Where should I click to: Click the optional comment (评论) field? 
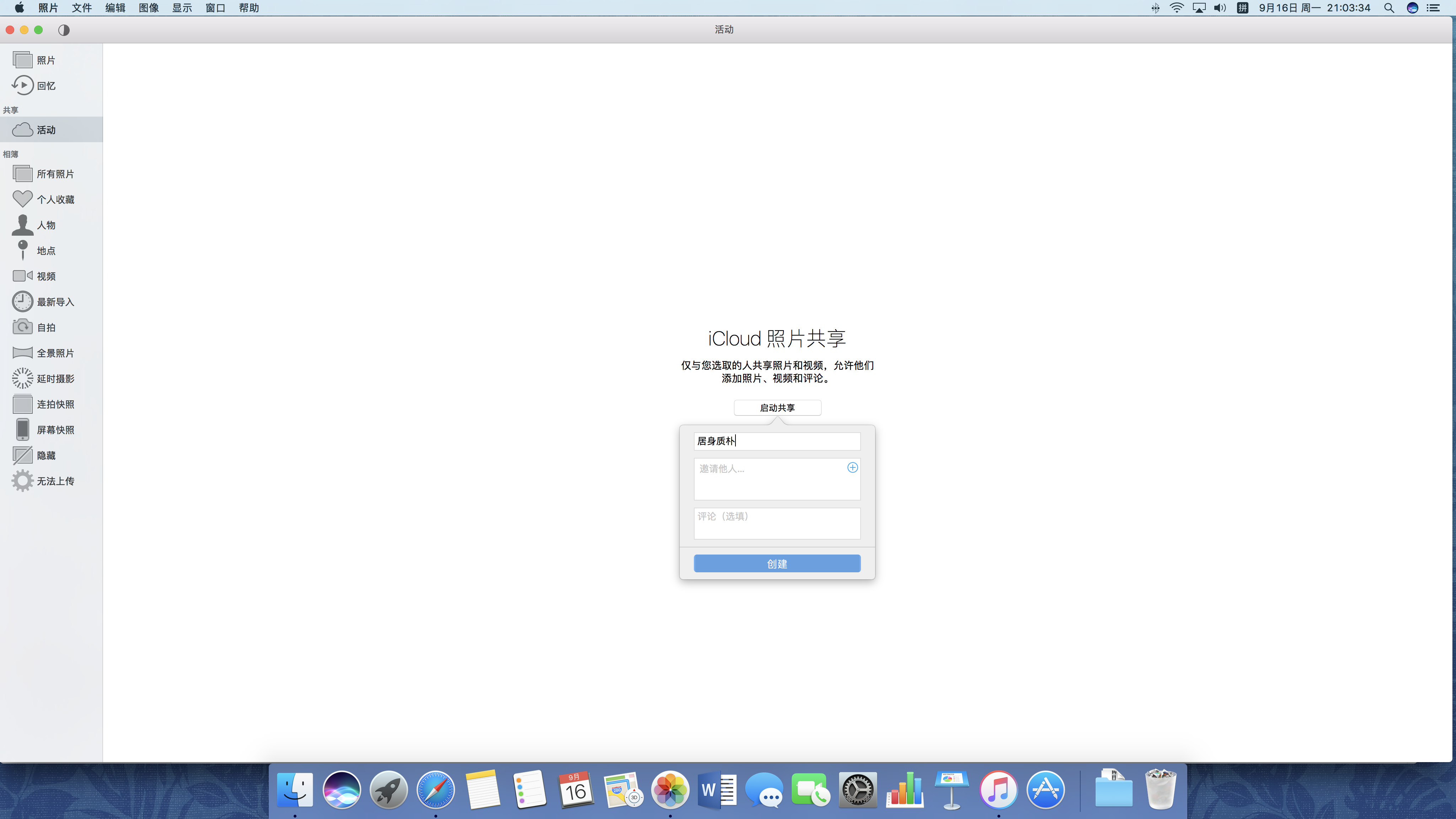(x=777, y=523)
